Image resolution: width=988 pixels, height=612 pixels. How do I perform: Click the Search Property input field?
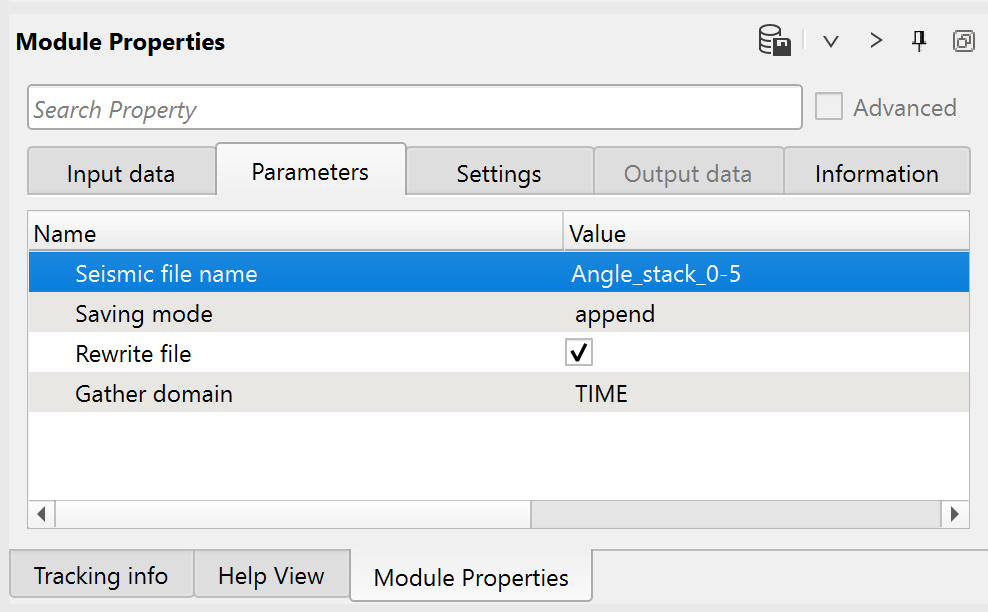414,108
